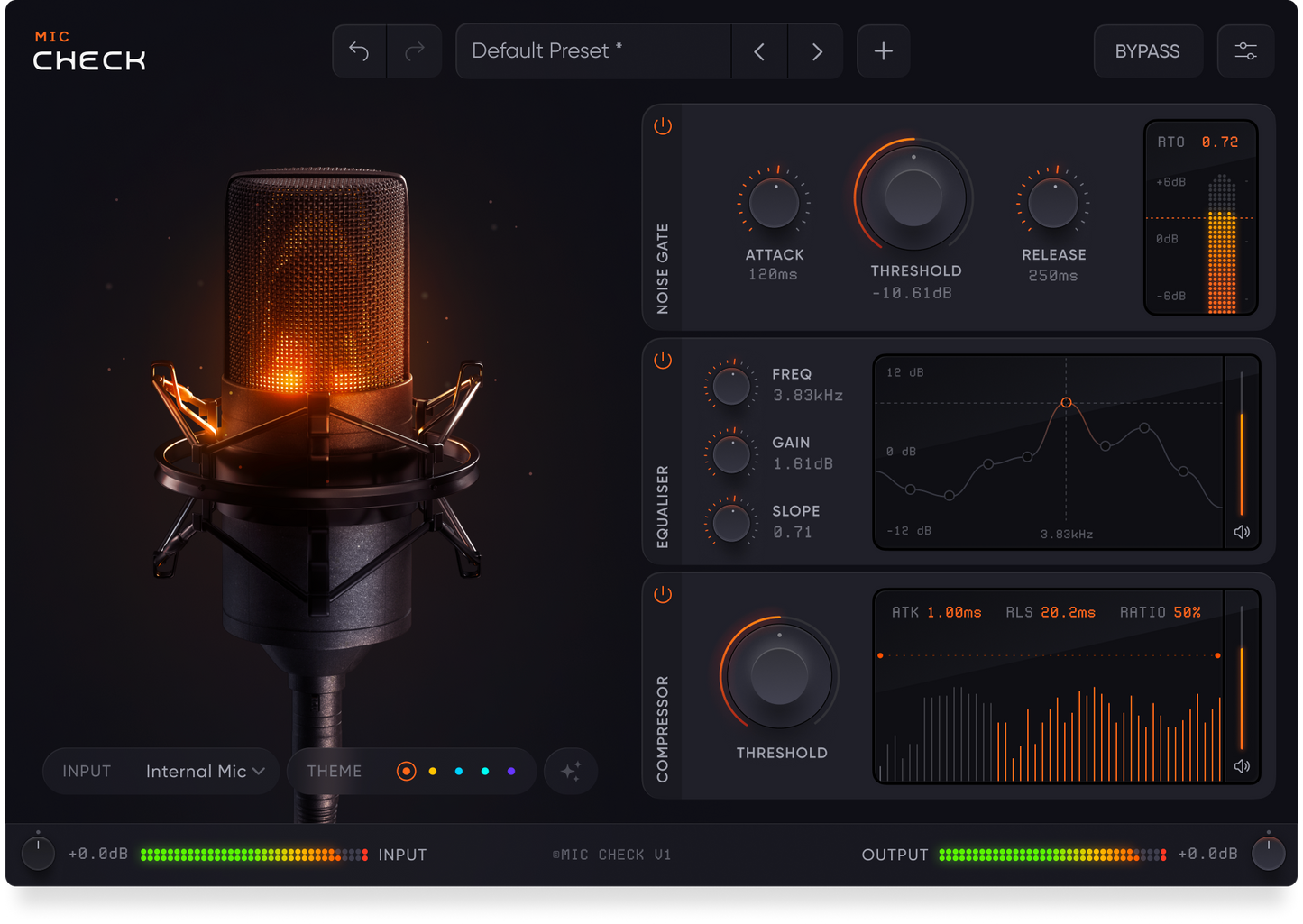Image resolution: width=1303 pixels, height=924 pixels.
Task: Open the Default Preset name selector
Action: [x=594, y=51]
